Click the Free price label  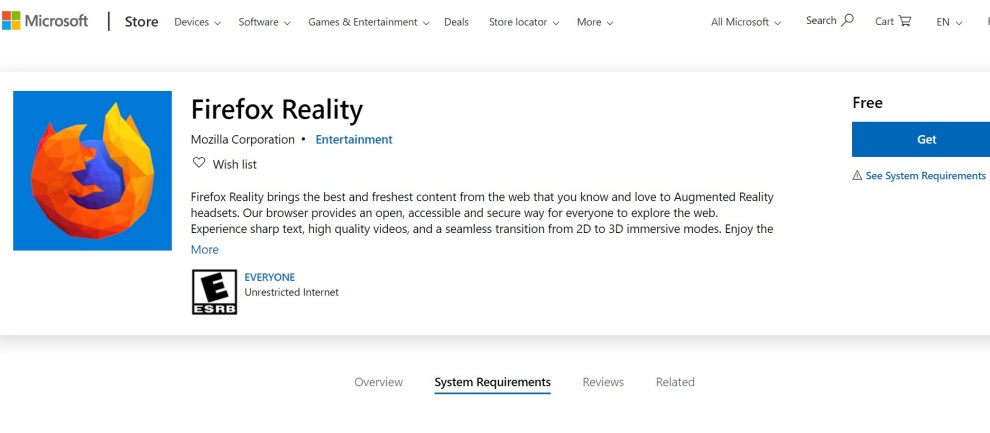click(868, 103)
